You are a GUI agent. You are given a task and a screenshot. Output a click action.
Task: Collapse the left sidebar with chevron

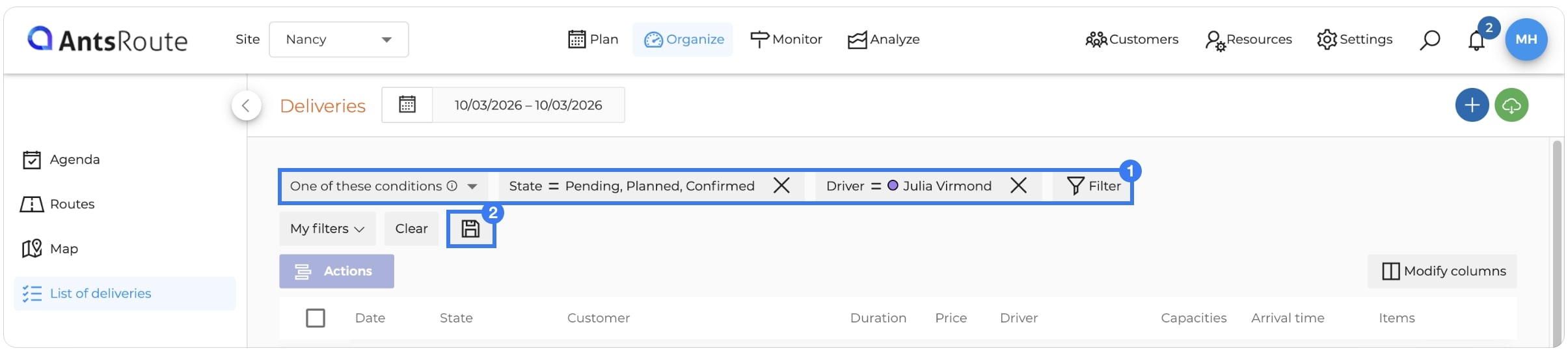pyautogui.click(x=246, y=106)
